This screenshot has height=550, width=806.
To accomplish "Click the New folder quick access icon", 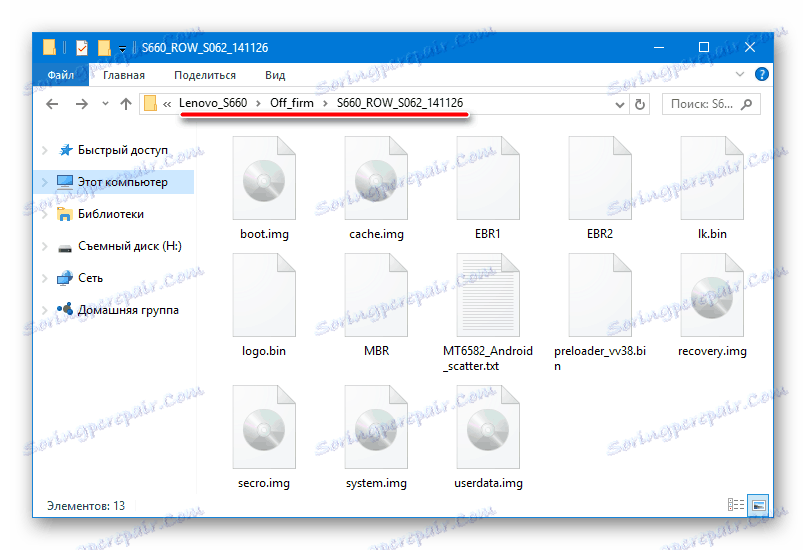I will click(x=104, y=48).
